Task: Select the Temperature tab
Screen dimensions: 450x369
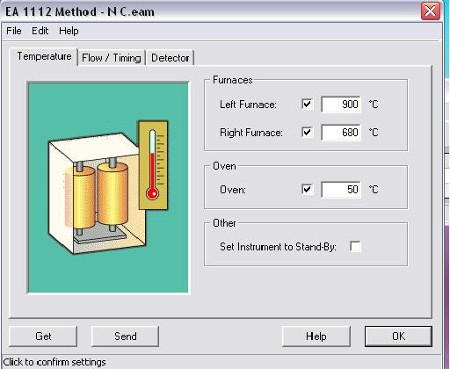Action: tap(44, 56)
